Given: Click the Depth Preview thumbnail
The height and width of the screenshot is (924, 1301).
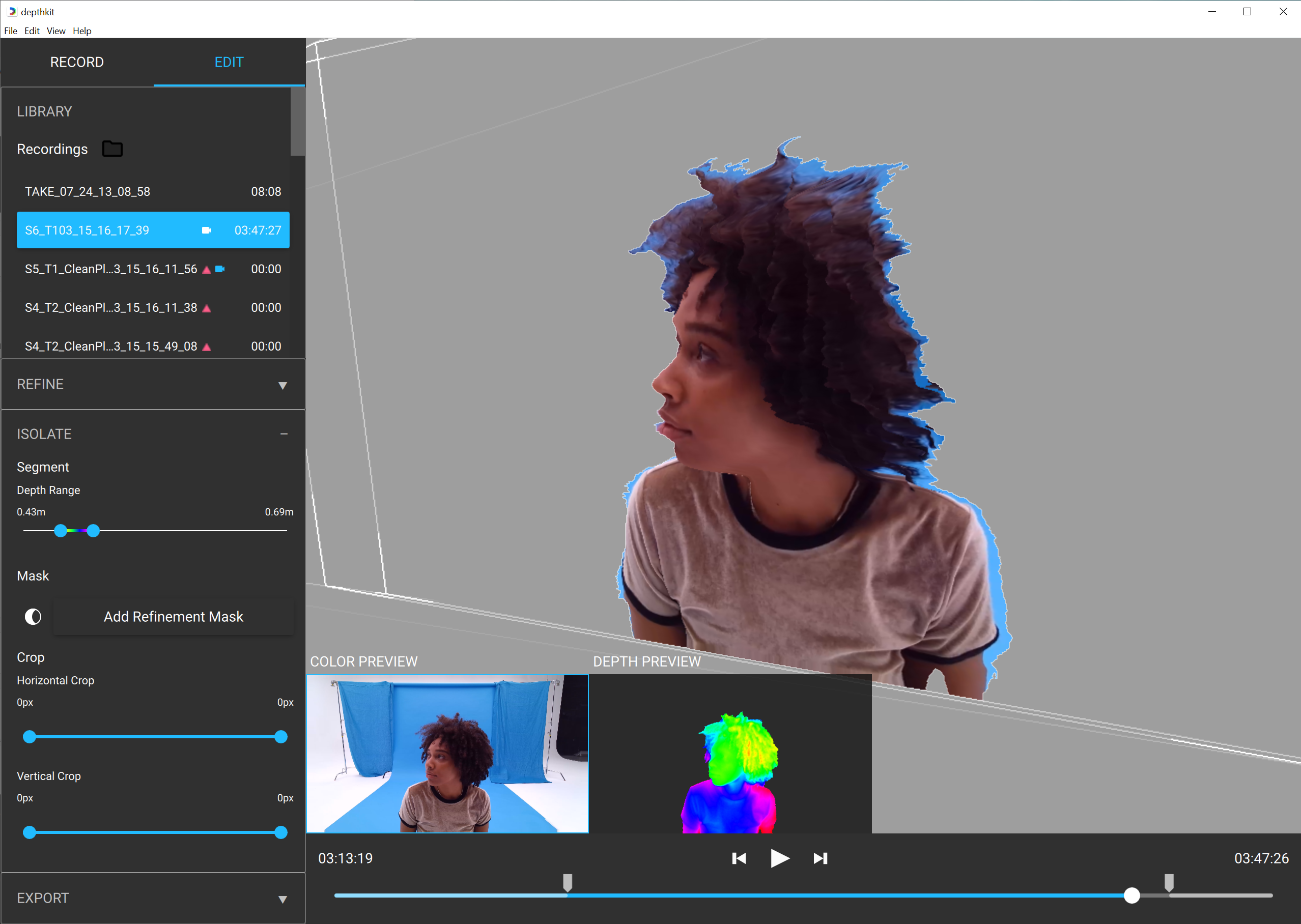Looking at the screenshot, I should click(729, 754).
